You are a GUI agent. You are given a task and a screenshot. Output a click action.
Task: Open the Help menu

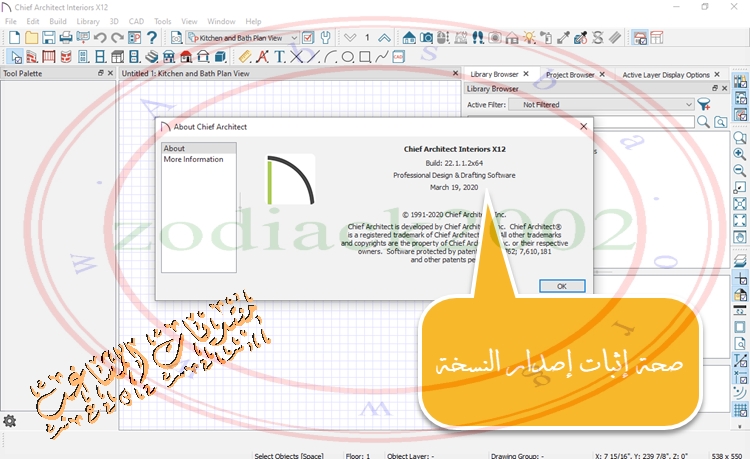[x=254, y=22]
